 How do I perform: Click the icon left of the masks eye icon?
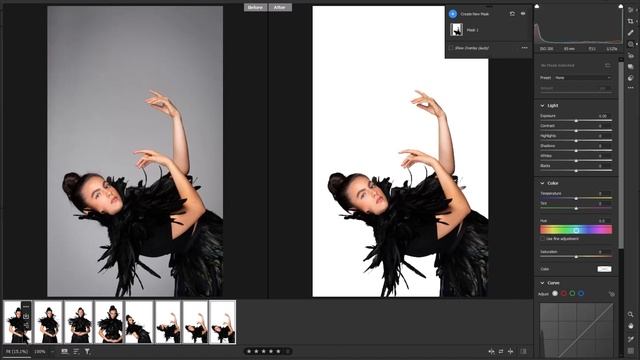pyautogui.click(x=512, y=14)
